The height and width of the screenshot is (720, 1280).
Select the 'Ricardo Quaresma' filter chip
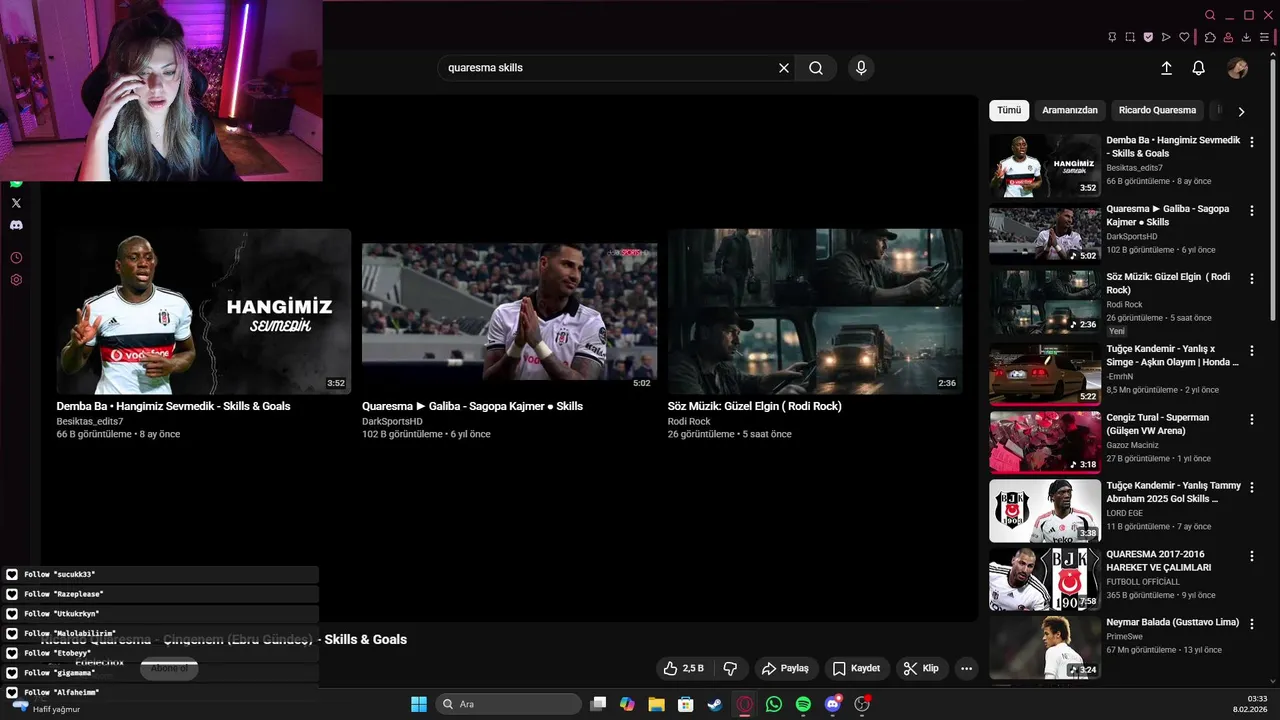[x=1157, y=110]
